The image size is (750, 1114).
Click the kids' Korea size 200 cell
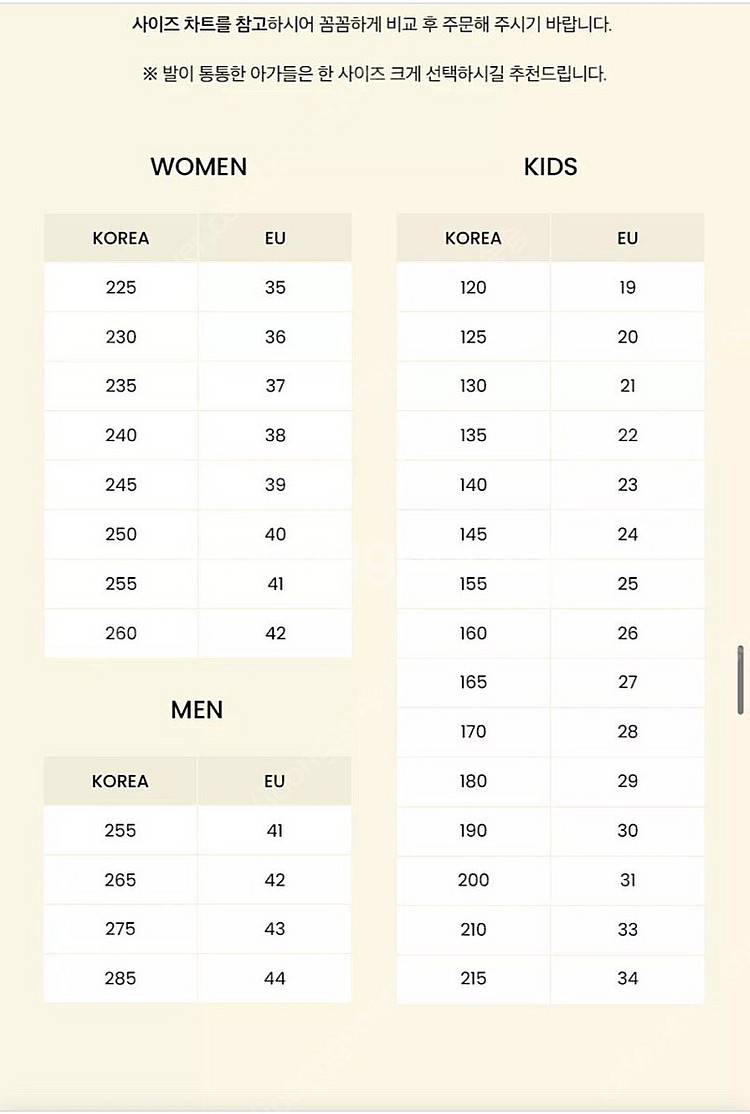click(x=473, y=880)
